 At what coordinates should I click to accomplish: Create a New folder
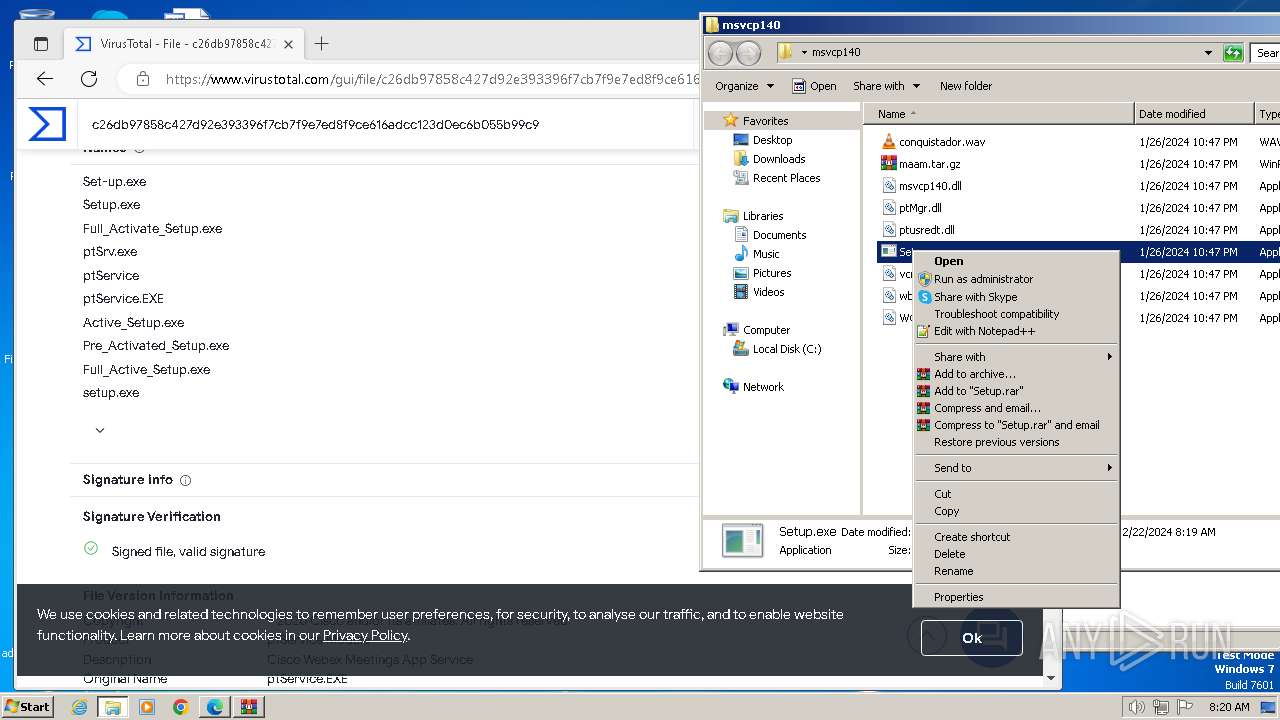coord(966,86)
